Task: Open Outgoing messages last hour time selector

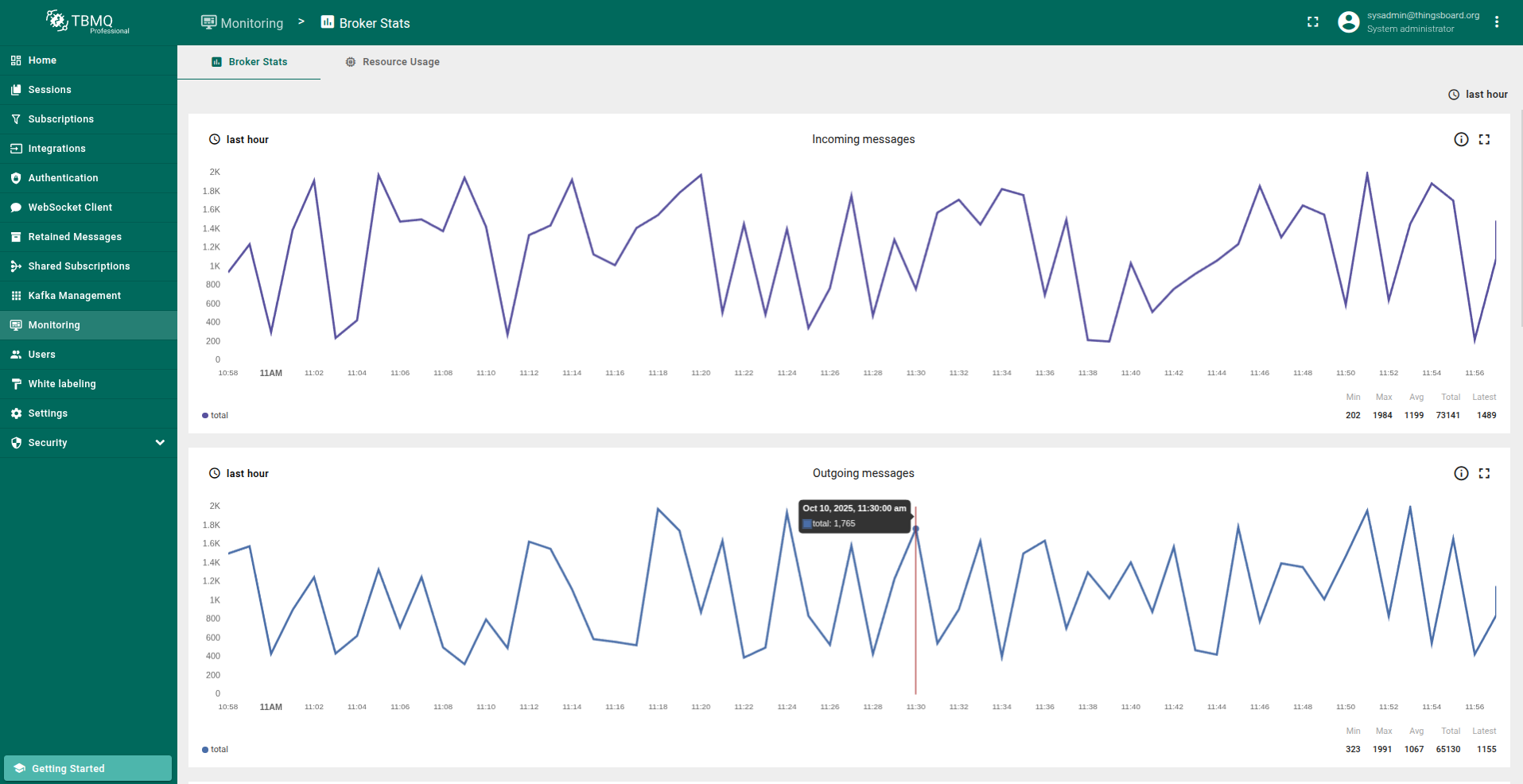Action: (239, 473)
